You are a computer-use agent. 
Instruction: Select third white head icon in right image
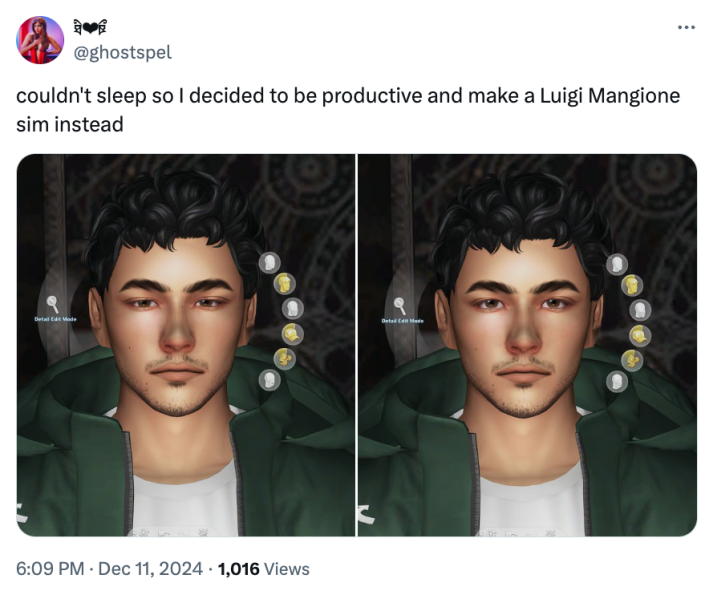(x=640, y=310)
